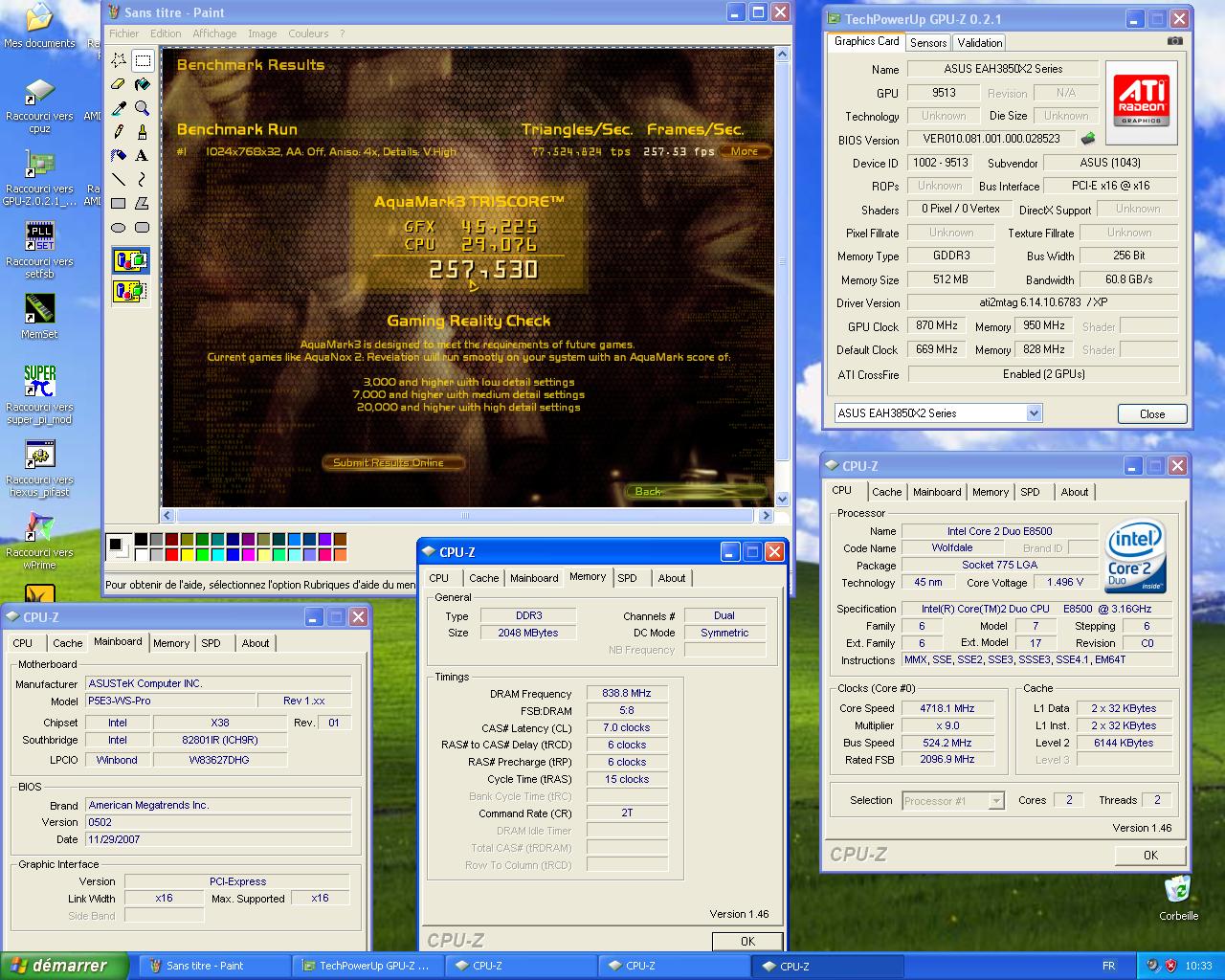Image resolution: width=1225 pixels, height=980 pixels.
Task: Switch to TechPowerUp GPU-Z taskbar item
Action: point(367,966)
